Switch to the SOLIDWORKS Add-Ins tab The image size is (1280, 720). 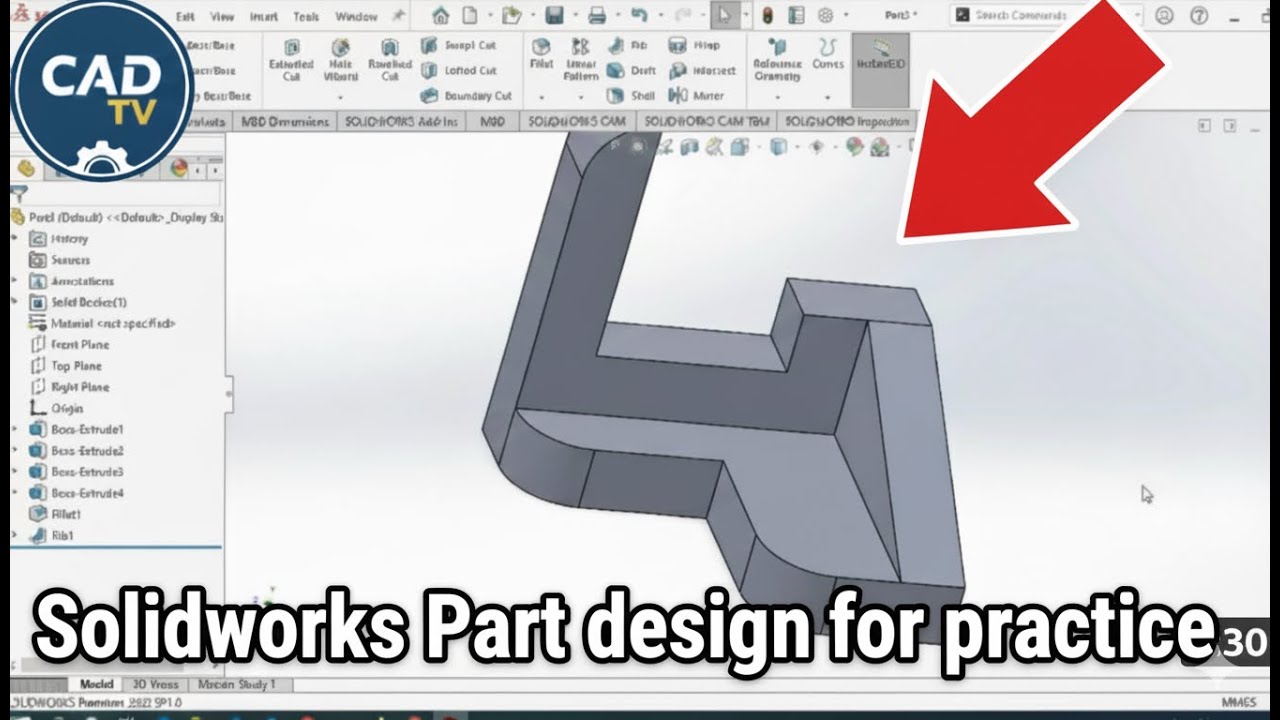(x=402, y=121)
